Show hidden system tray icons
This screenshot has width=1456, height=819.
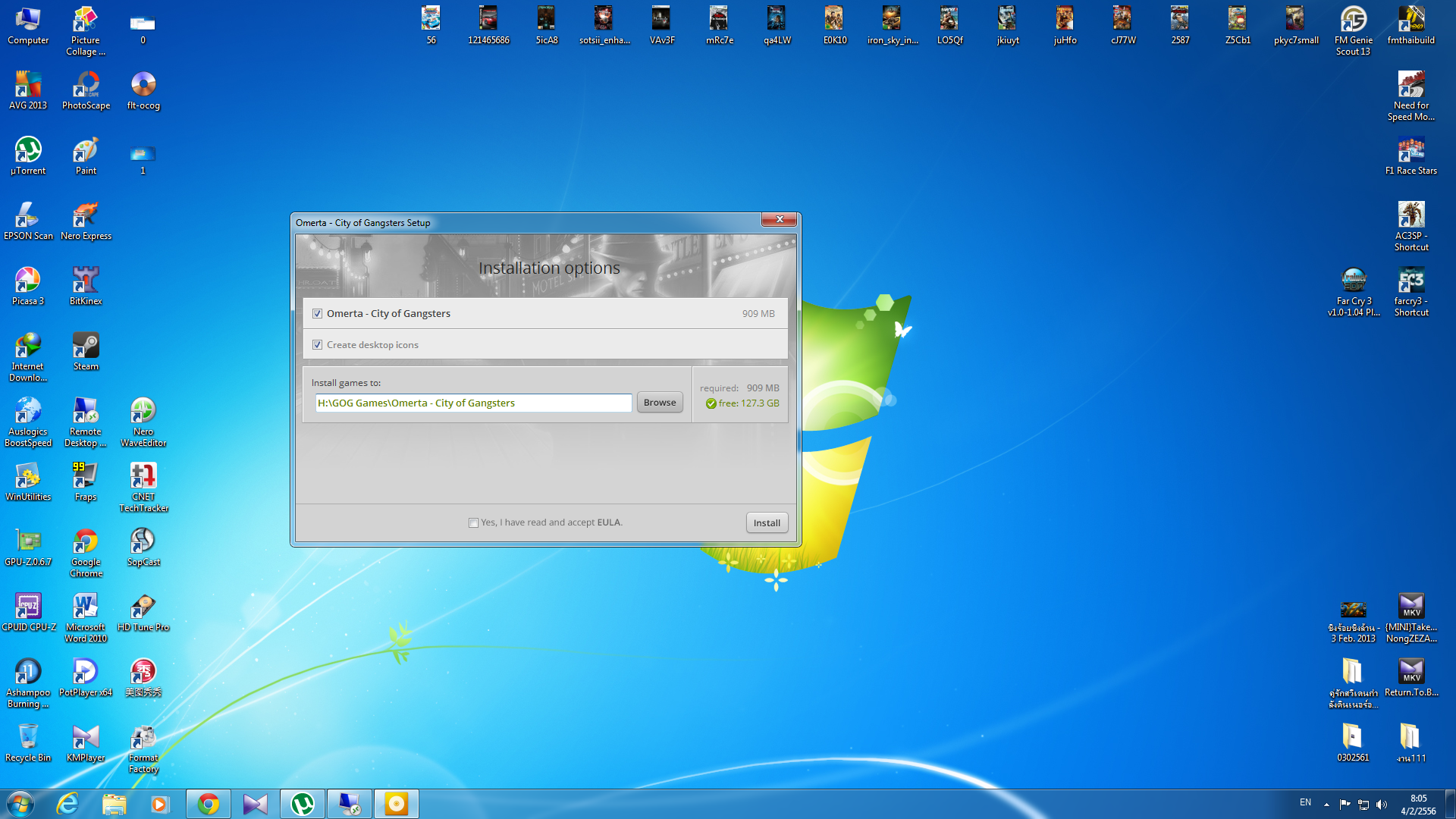pos(1326,804)
